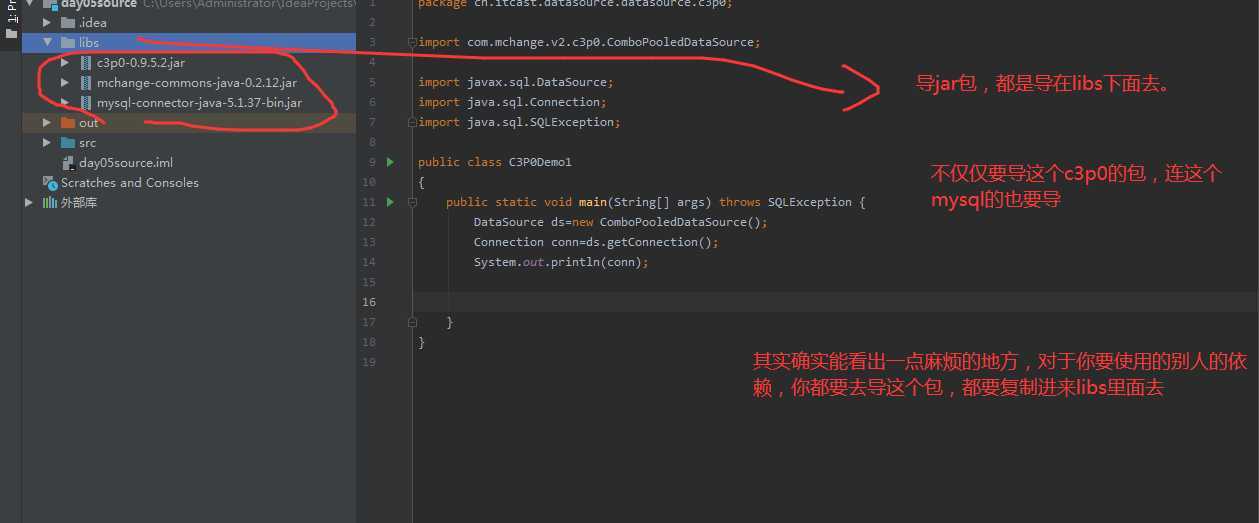Click the day05source.iml file icon
This screenshot has height=523, width=1259.
(68, 162)
